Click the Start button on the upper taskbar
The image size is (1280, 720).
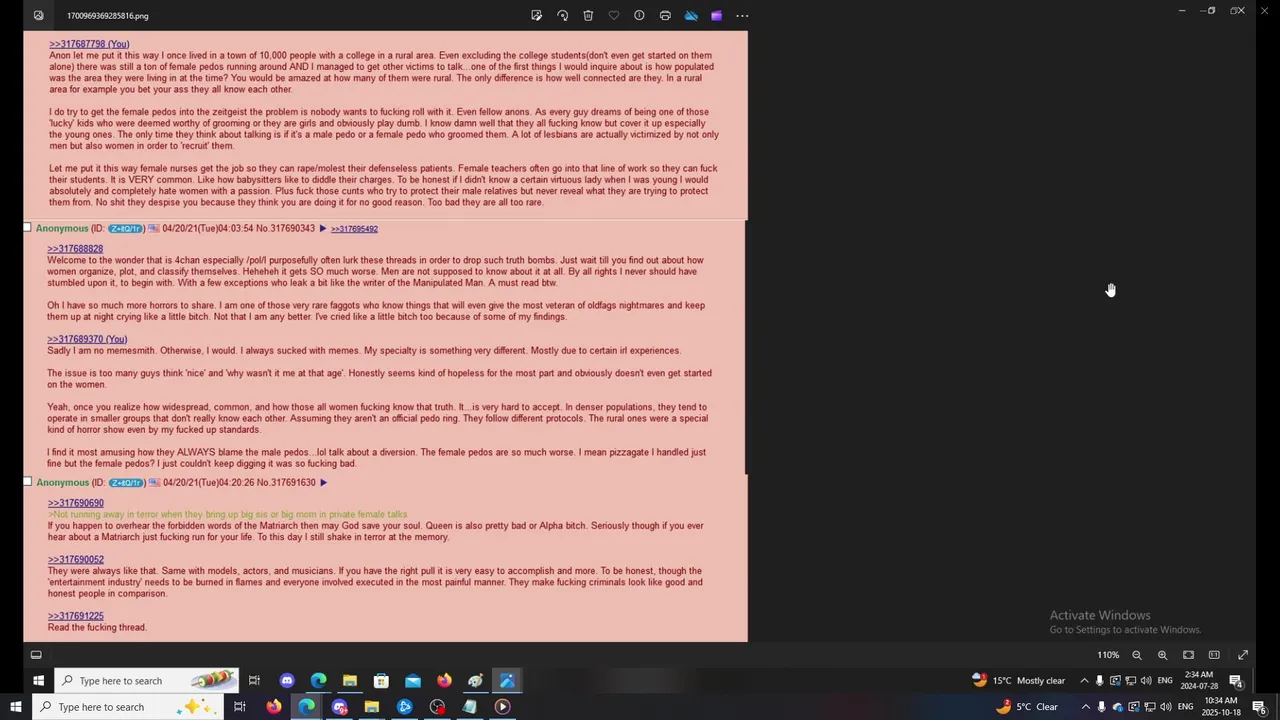(x=38, y=681)
